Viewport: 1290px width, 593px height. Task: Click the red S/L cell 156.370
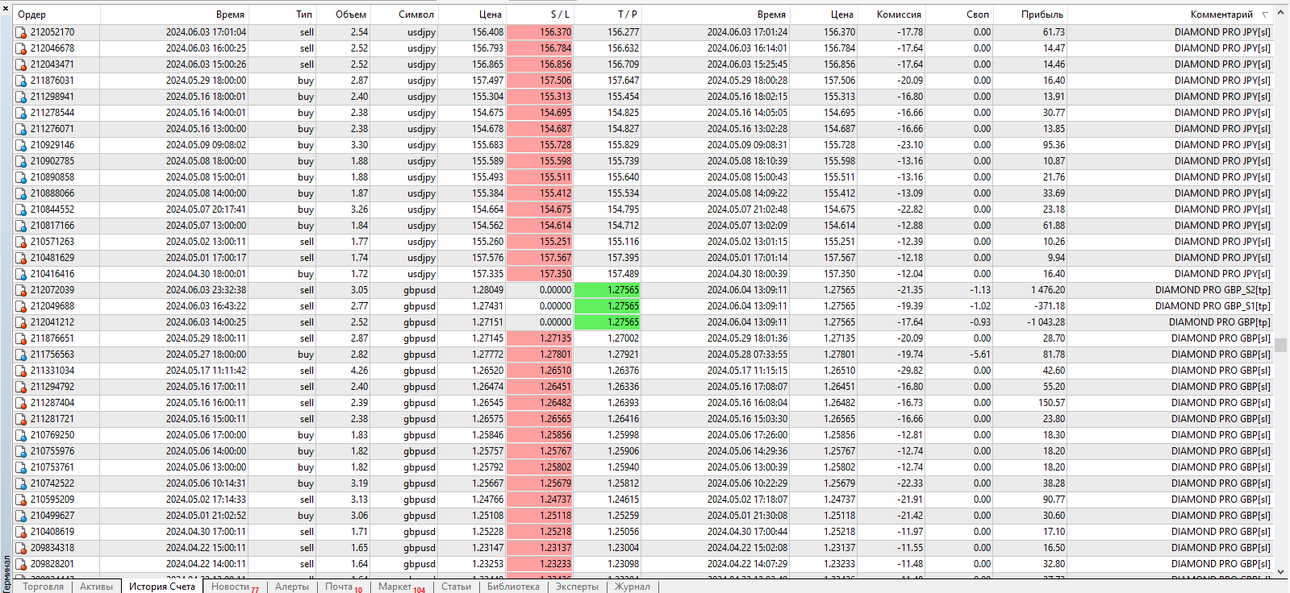[x=541, y=32]
